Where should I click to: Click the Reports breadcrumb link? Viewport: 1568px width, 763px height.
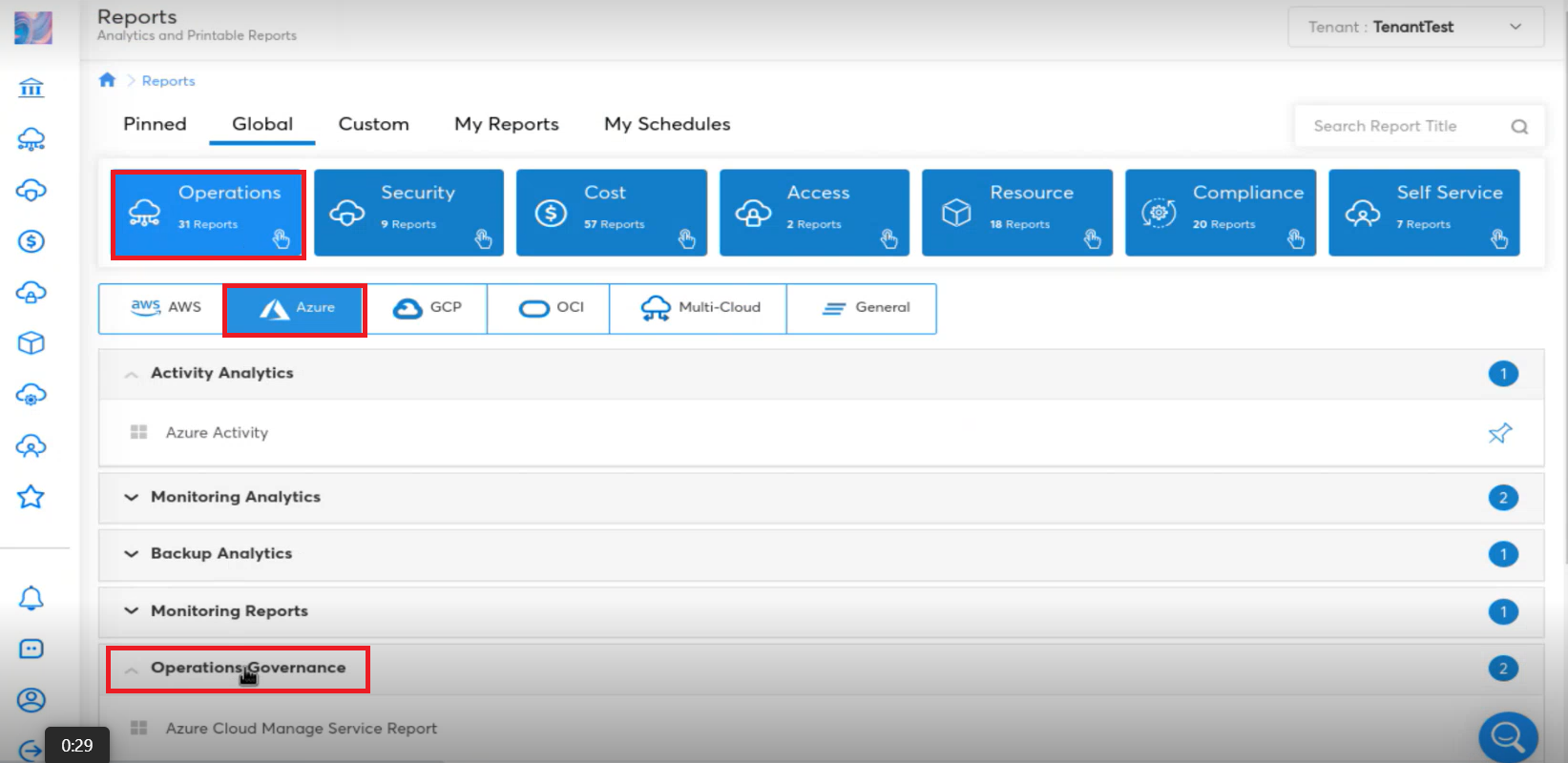tap(169, 81)
